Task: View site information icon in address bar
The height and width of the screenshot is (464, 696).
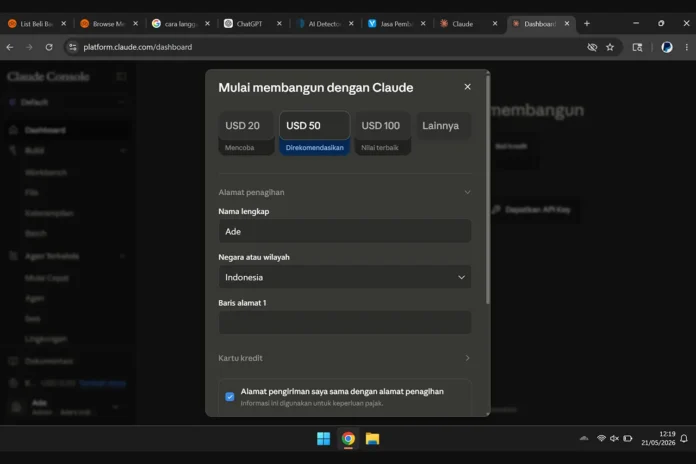Action: (73, 47)
